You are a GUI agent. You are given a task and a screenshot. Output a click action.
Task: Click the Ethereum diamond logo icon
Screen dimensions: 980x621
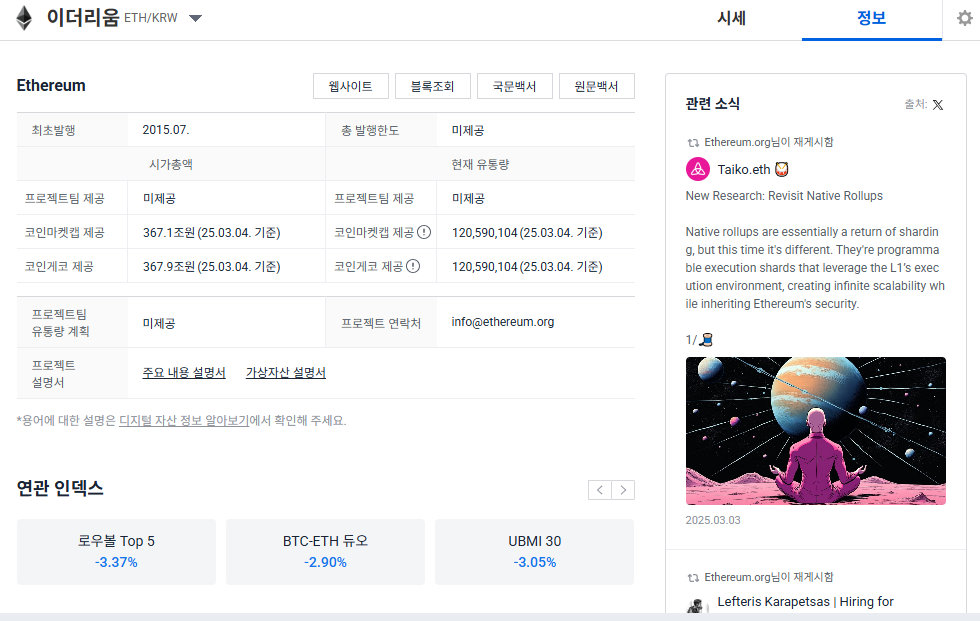[x=24, y=18]
